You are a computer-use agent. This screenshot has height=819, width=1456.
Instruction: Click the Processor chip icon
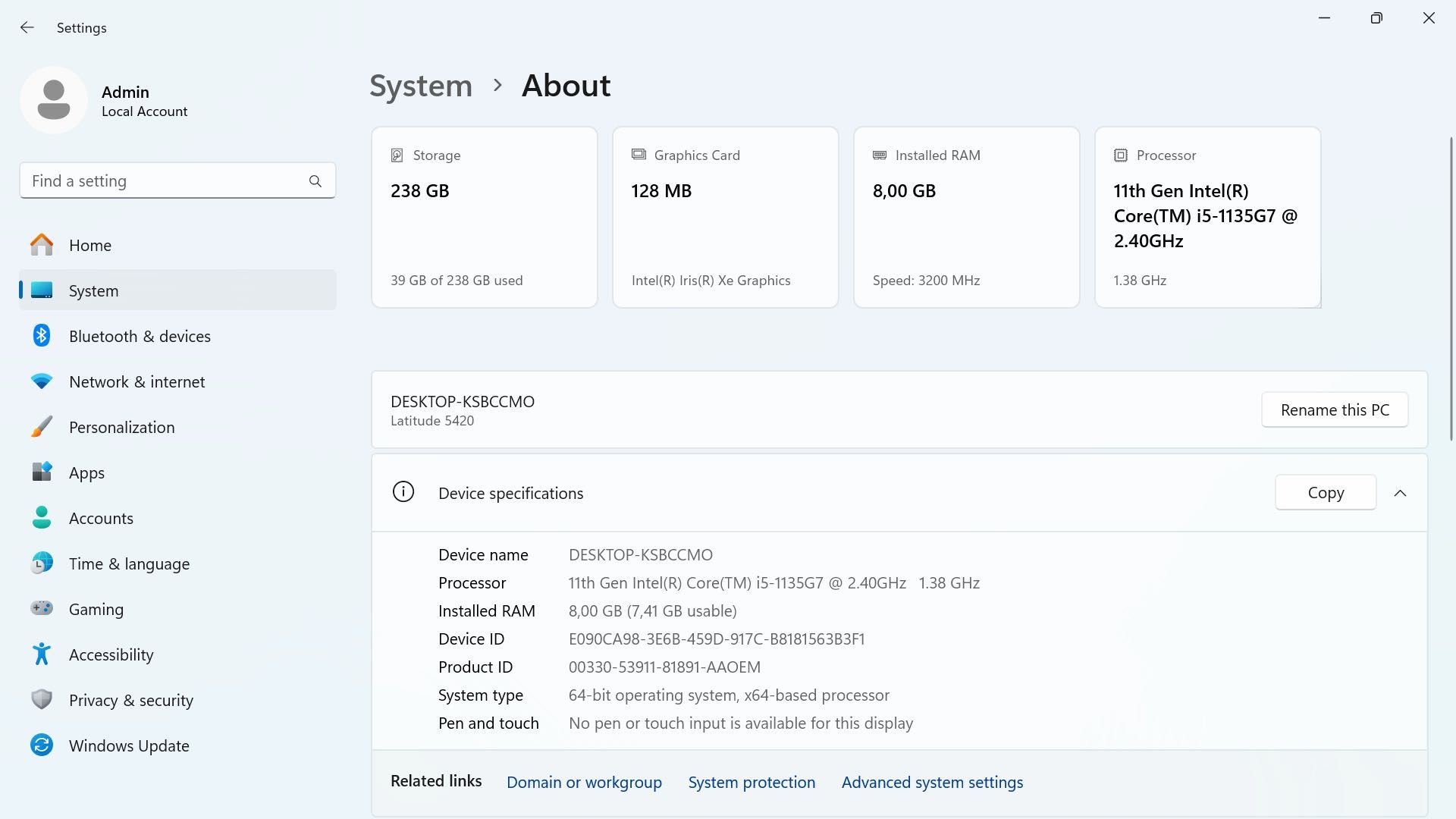click(1121, 155)
